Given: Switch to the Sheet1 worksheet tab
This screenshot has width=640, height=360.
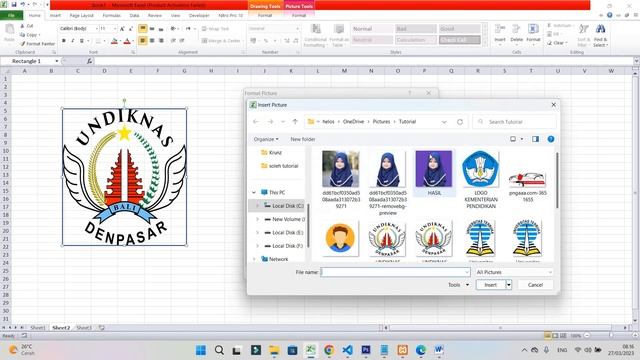Looking at the screenshot, I should (38, 327).
